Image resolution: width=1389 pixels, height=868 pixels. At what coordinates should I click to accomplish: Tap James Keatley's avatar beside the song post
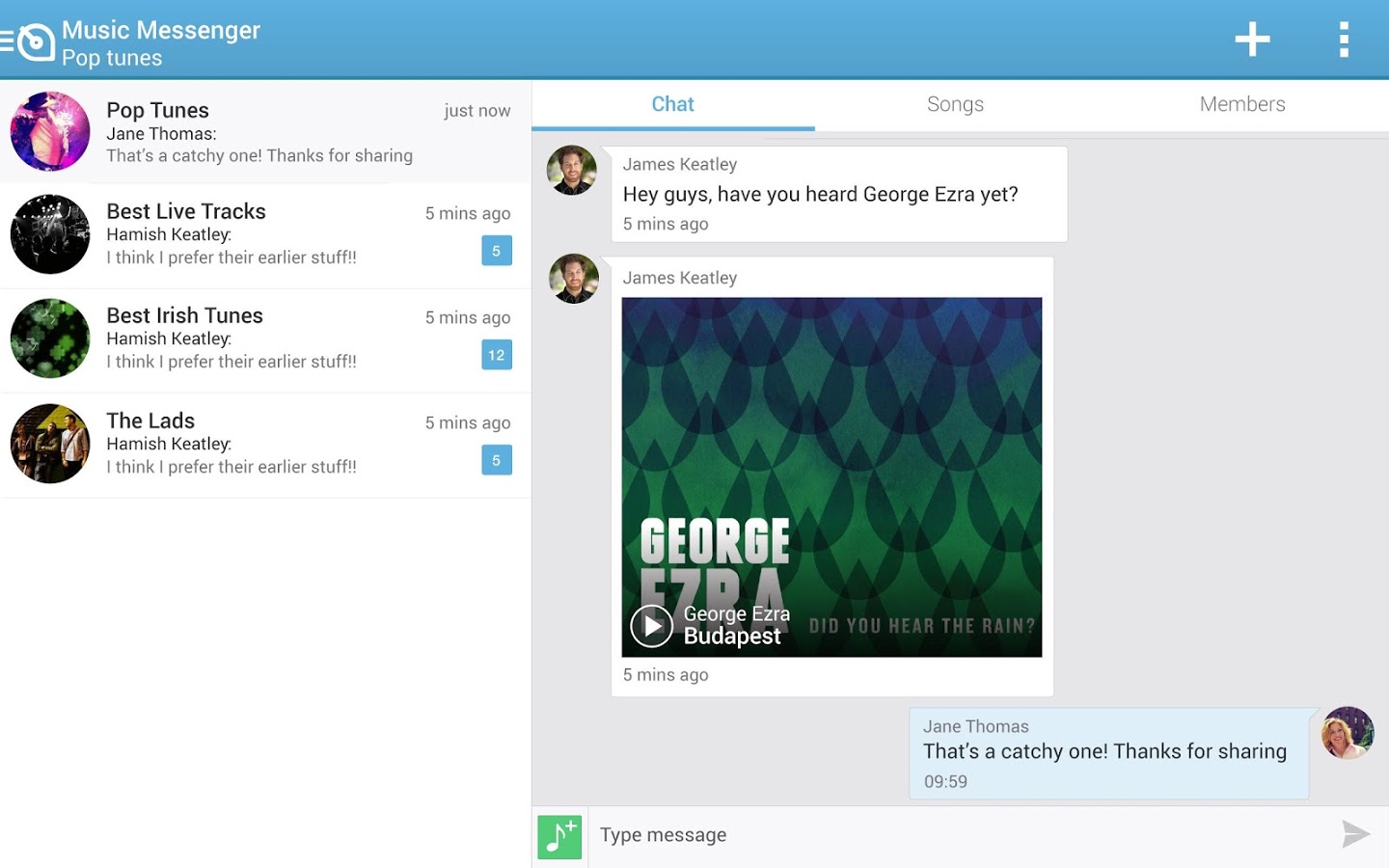point(574,279)
